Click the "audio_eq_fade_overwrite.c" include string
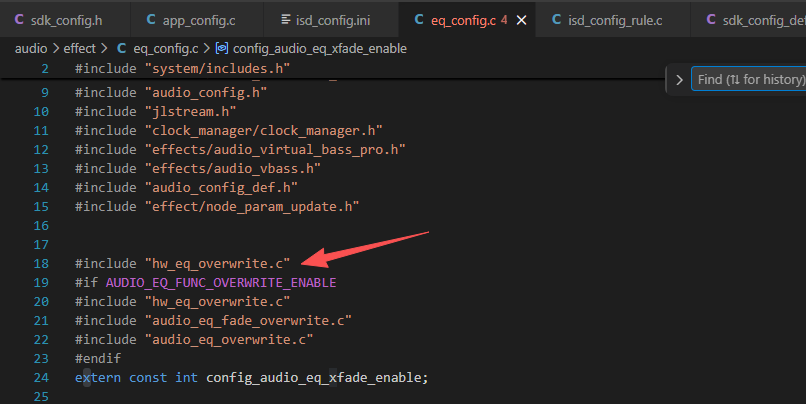The image size is (806, 404). (248, 321)
